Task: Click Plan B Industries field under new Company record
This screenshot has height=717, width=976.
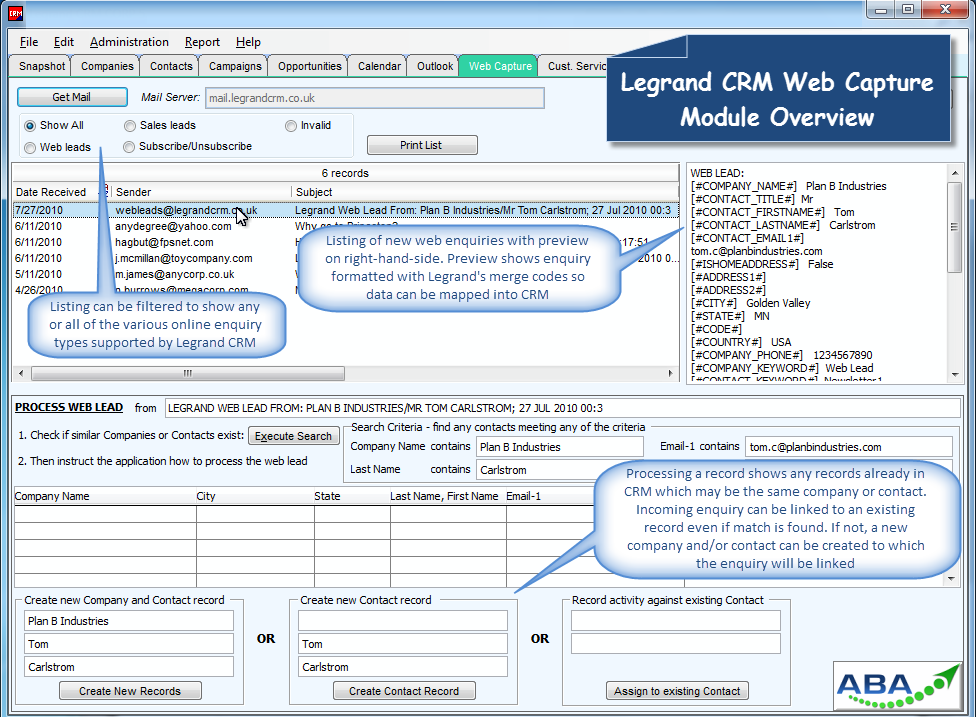Action: click(129, 621)
